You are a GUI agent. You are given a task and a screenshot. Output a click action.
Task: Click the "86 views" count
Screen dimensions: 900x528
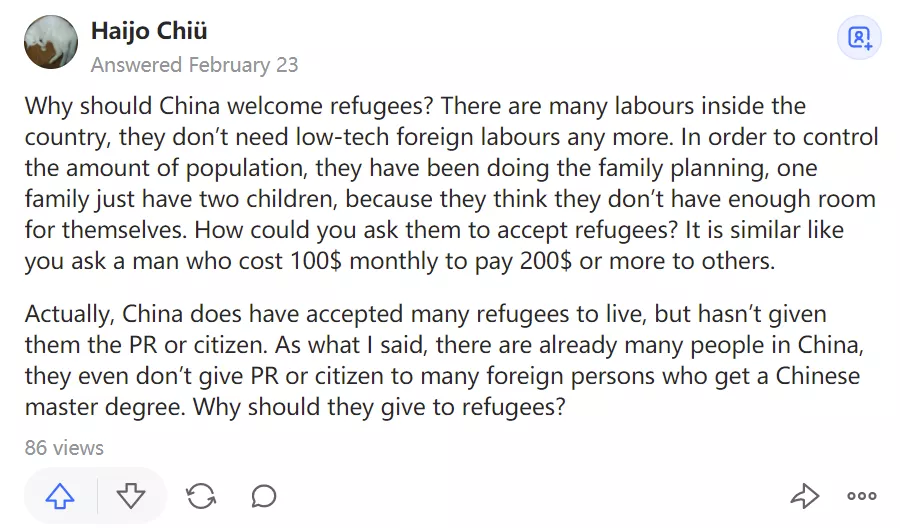[x=64, y=447]
